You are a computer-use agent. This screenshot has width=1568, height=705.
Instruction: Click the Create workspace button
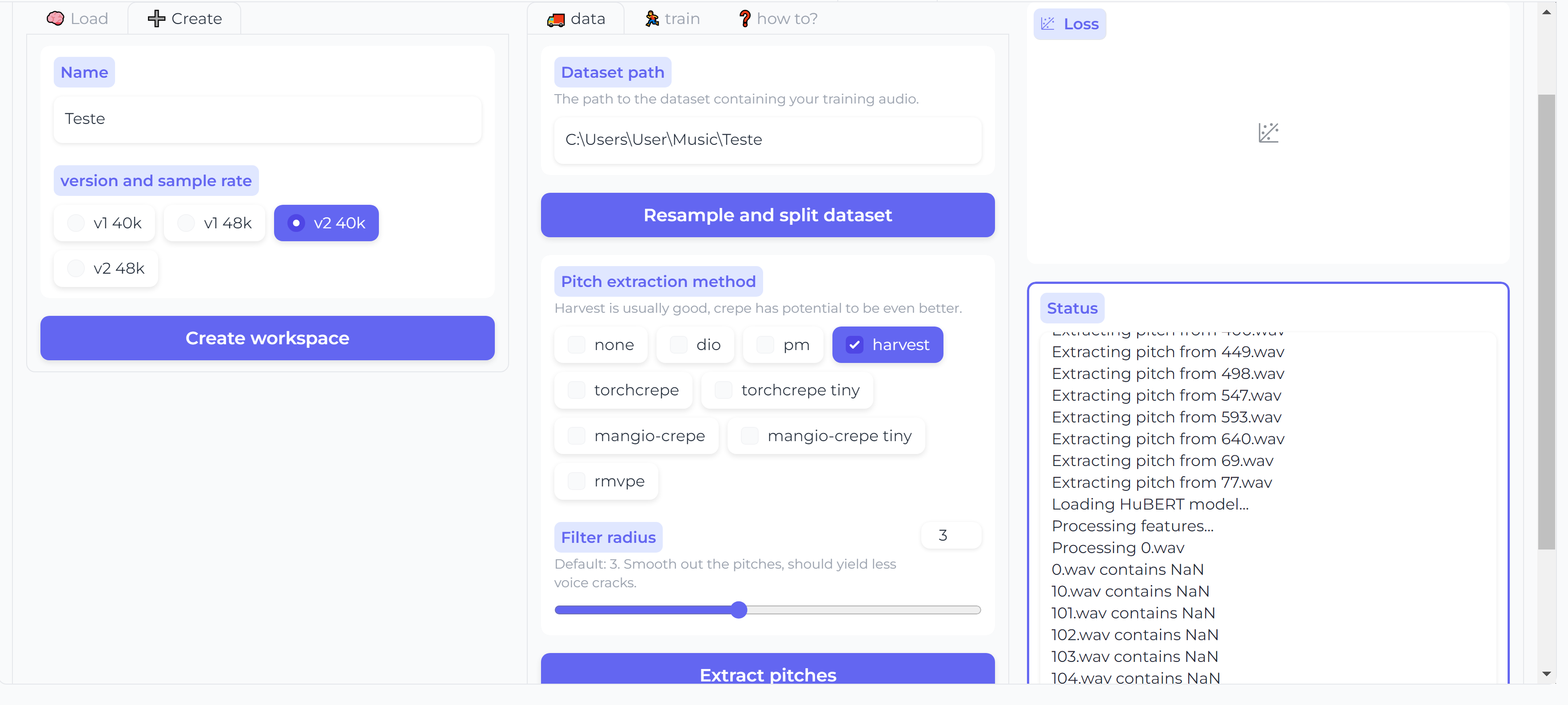click(x=267, y=339)
